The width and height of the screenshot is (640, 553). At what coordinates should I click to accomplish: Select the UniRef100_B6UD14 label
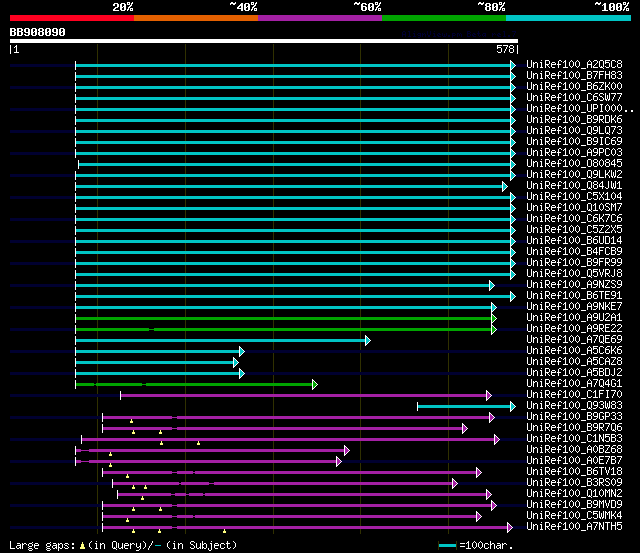(x=574, y=241)
